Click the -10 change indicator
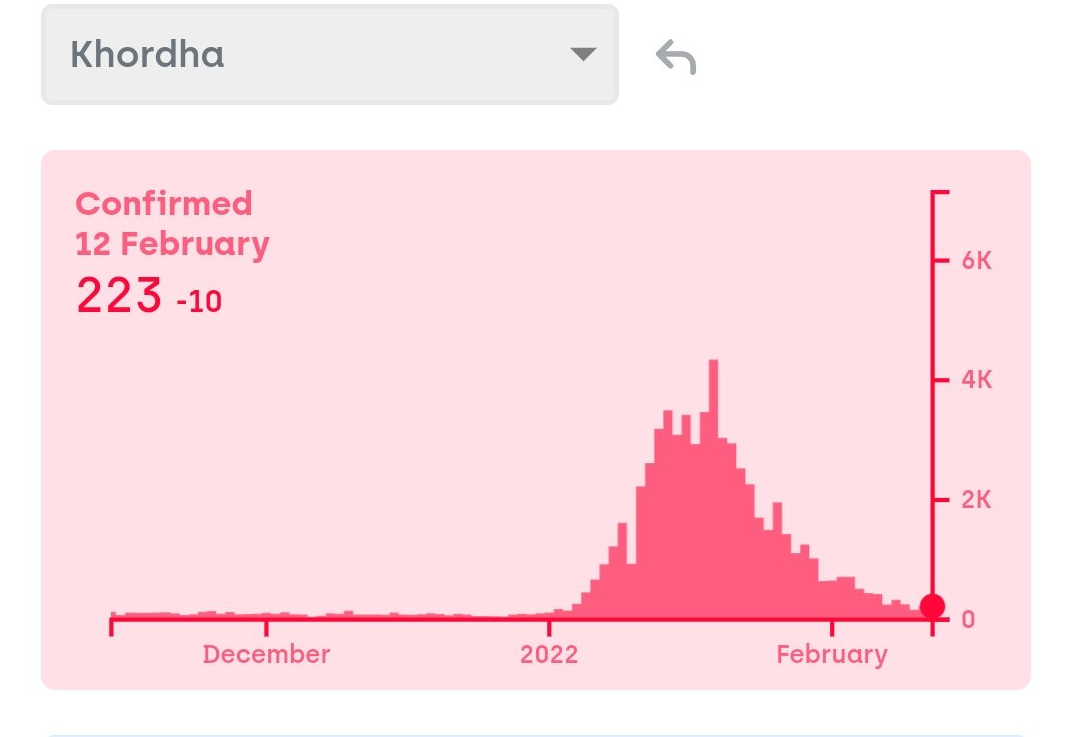The image size is (1075, 737). (199, 301)
